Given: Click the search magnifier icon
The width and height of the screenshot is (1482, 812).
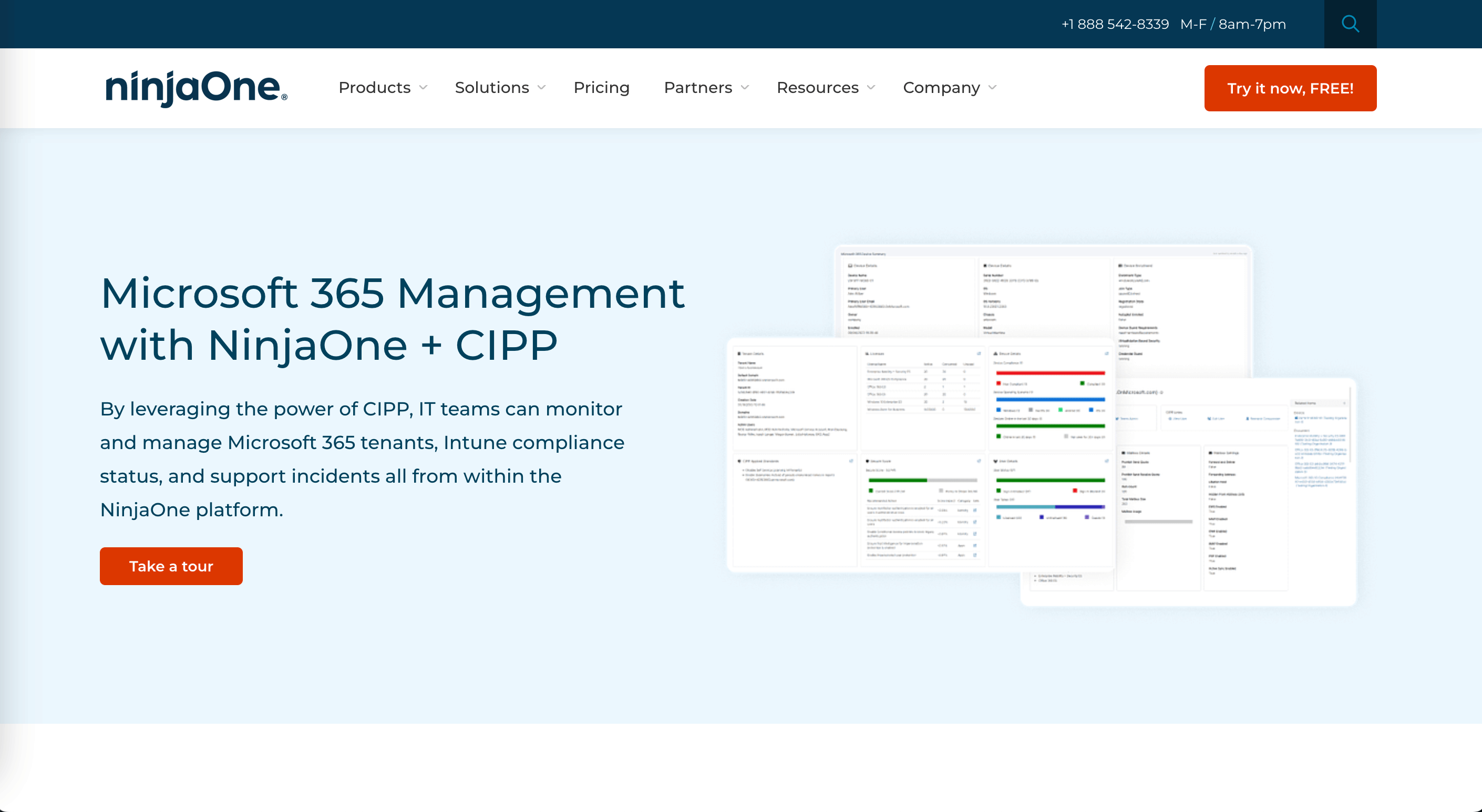Looking at the screenshot, I should click(1350, 24).
